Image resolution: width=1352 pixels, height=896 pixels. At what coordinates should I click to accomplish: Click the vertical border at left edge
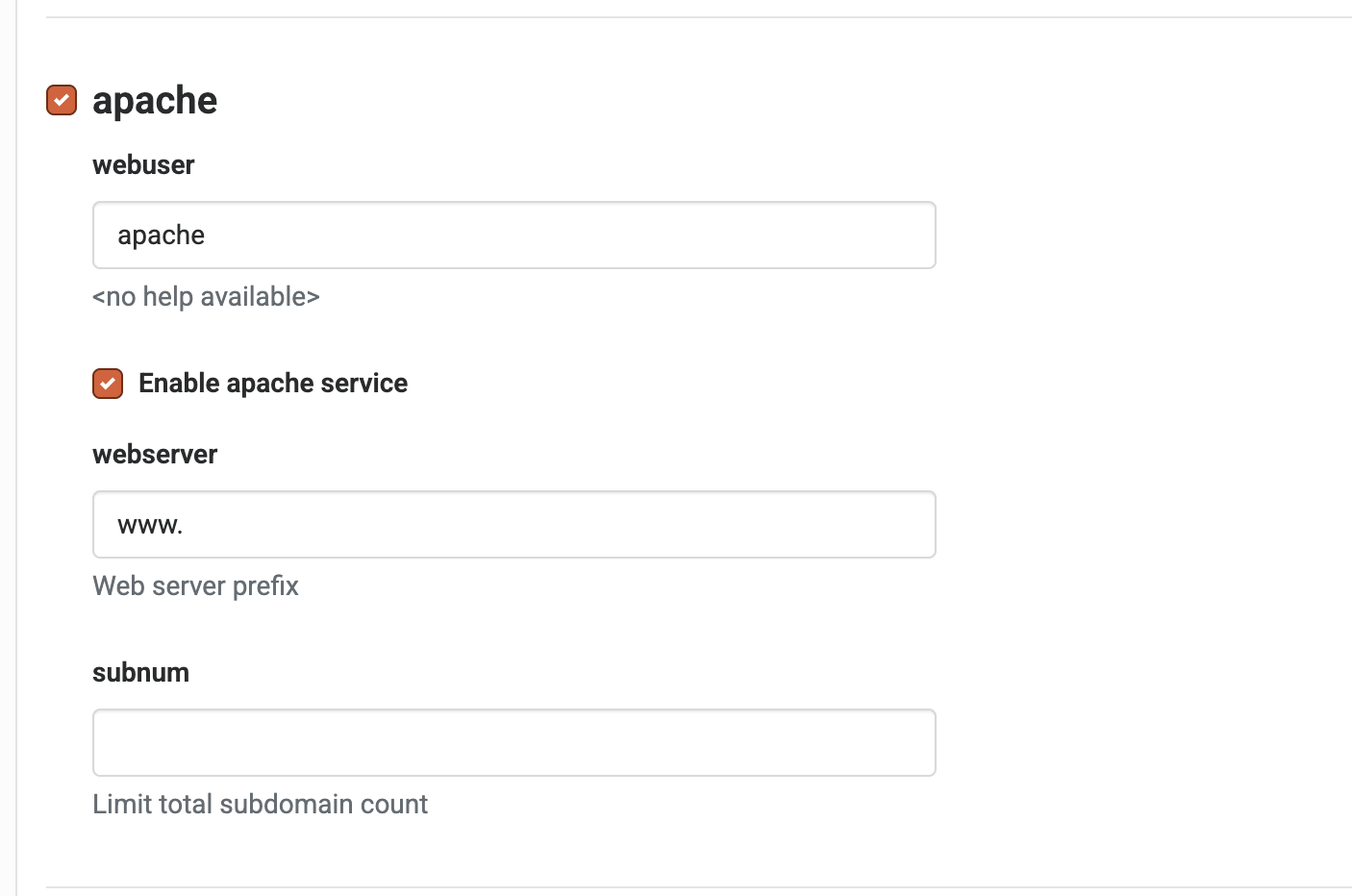click(x=16, y=448)
